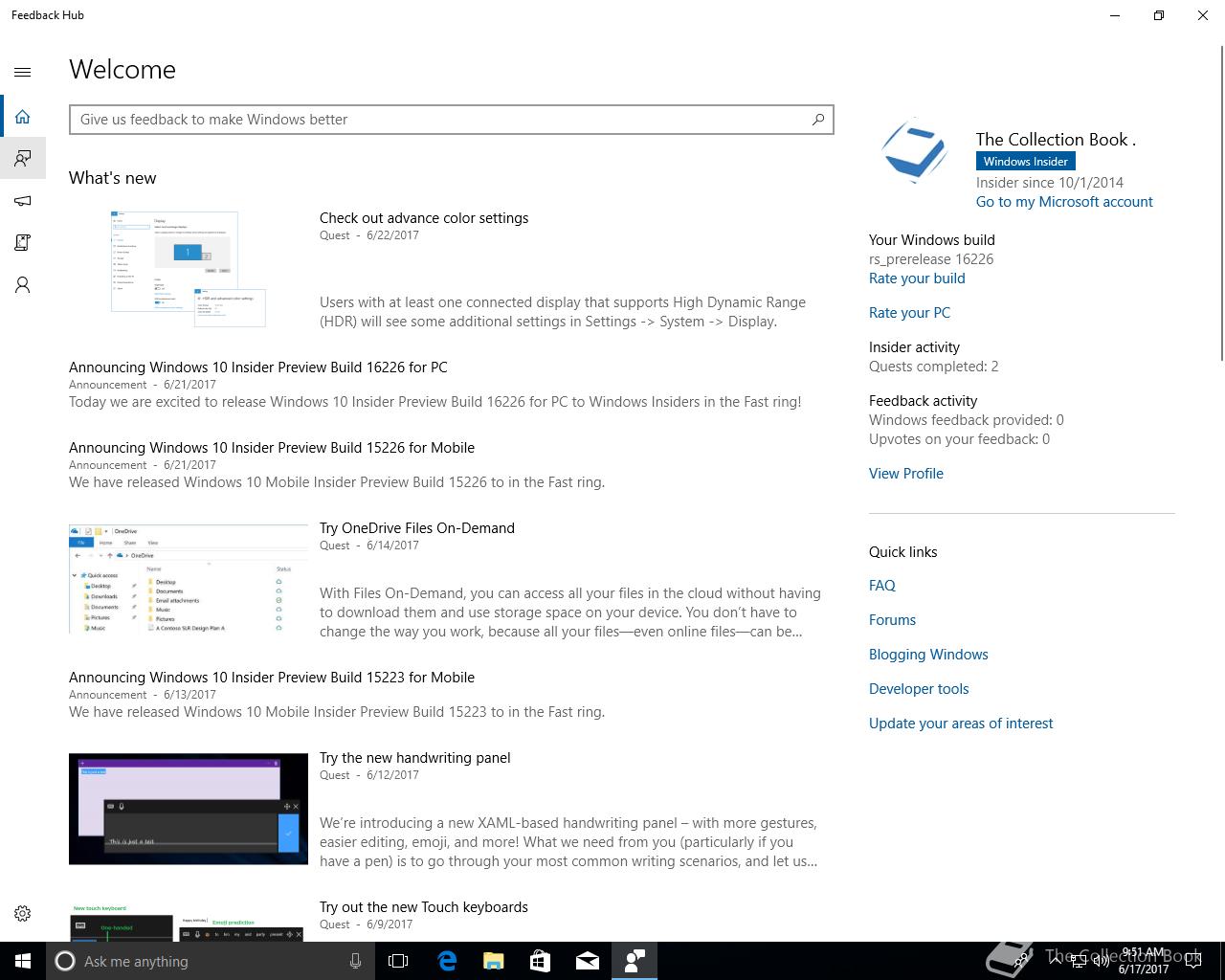This screenshot has width=1225, height=980.
Task: Open Blogging Windows quick link
Action: [928, 655]
